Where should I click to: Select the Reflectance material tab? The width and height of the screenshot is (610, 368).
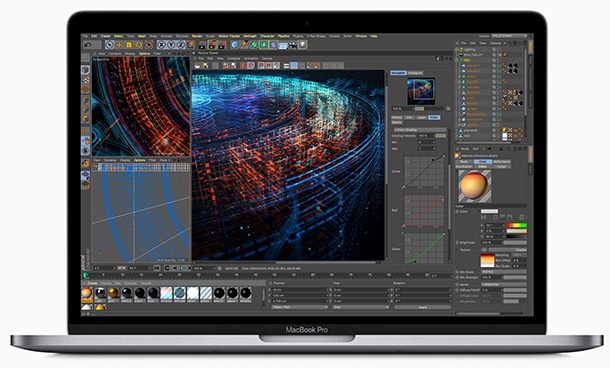(501, 161)
